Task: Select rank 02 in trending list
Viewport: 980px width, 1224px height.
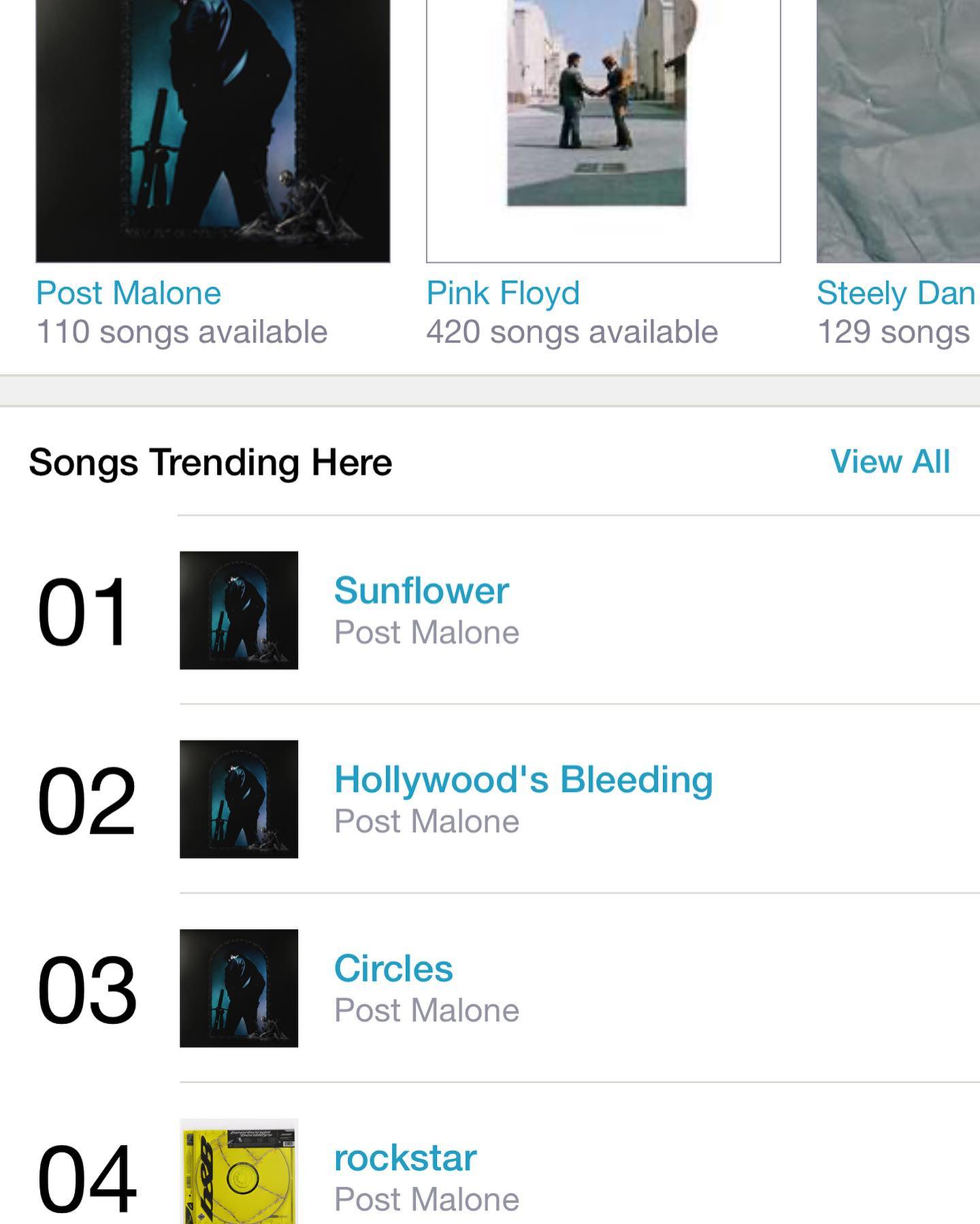Action: tap(86, 801)
